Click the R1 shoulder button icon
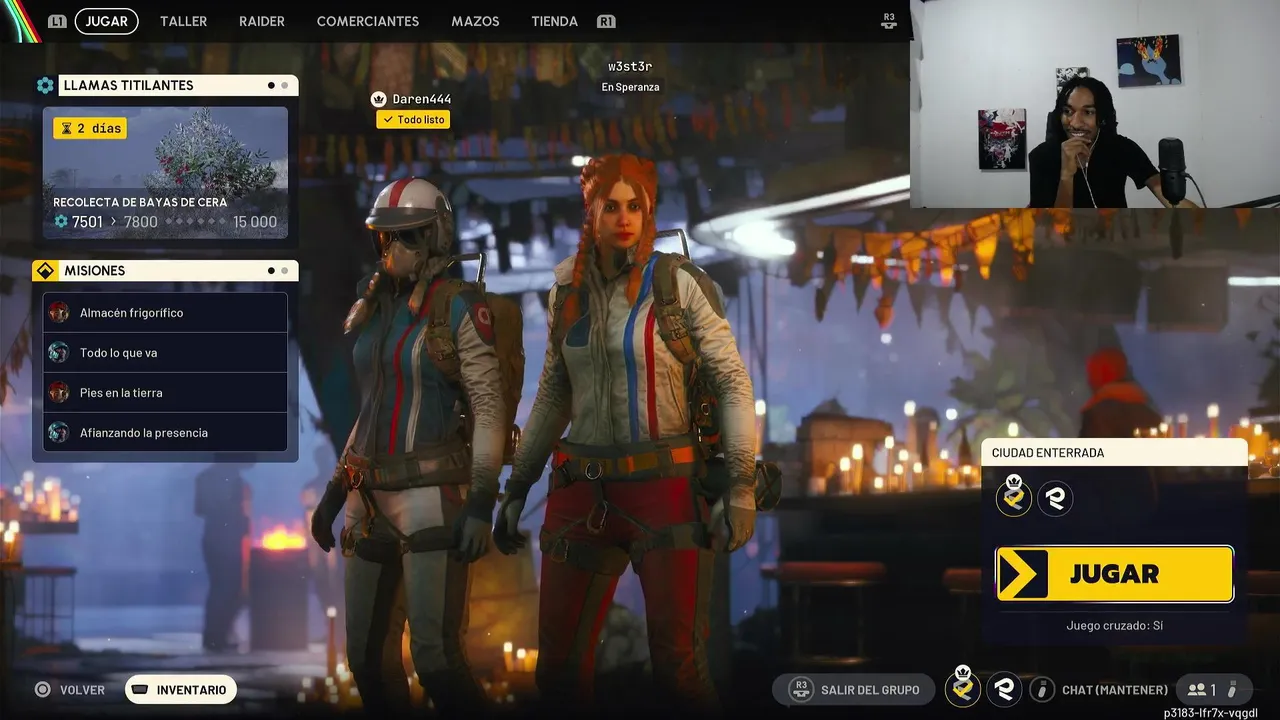Viewport: 1280px width, 720px height. [x=605, y=21]
